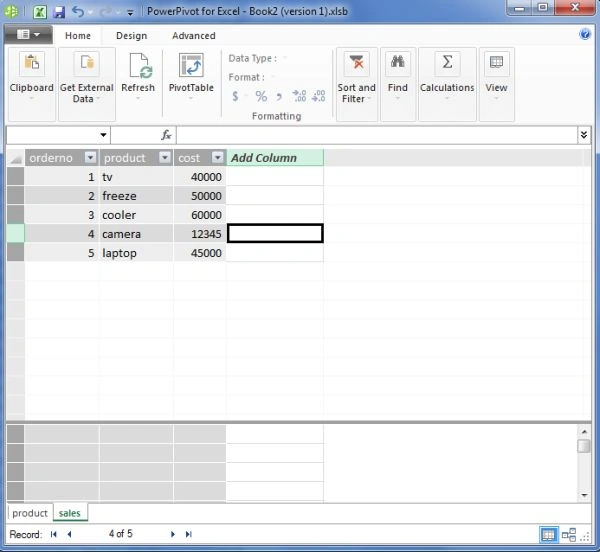The height and width of the screenshot is (552, 600).
Task: Open PowerPivot help icon
Action: [585, 34]
